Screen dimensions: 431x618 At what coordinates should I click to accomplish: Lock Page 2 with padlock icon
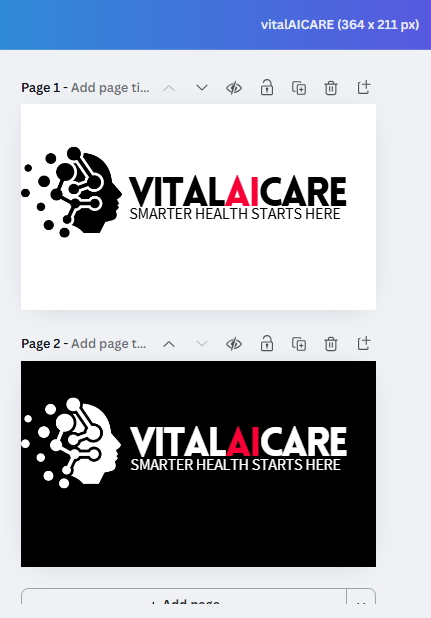coord(267,343)
